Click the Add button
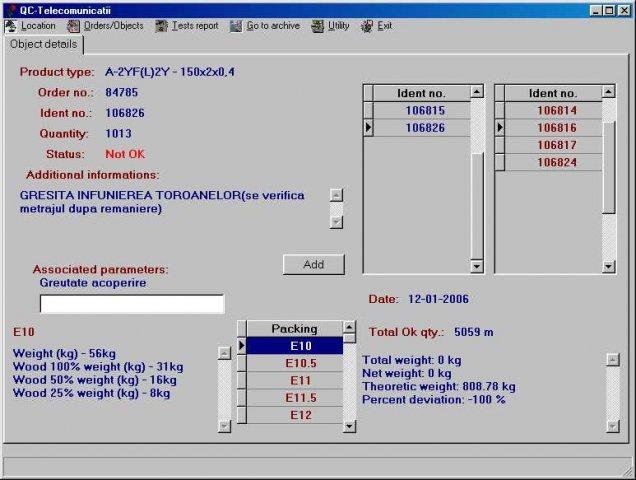The image size is (636, 480). tap(314, 265)
